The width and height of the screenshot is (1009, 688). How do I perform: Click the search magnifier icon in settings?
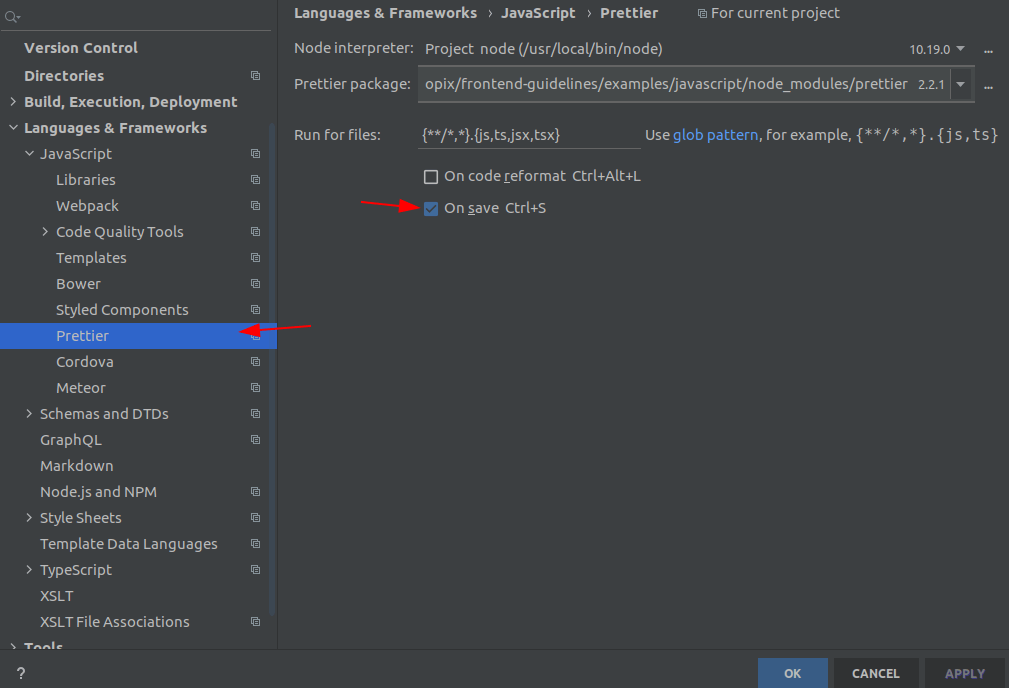(x=12, y=17)
